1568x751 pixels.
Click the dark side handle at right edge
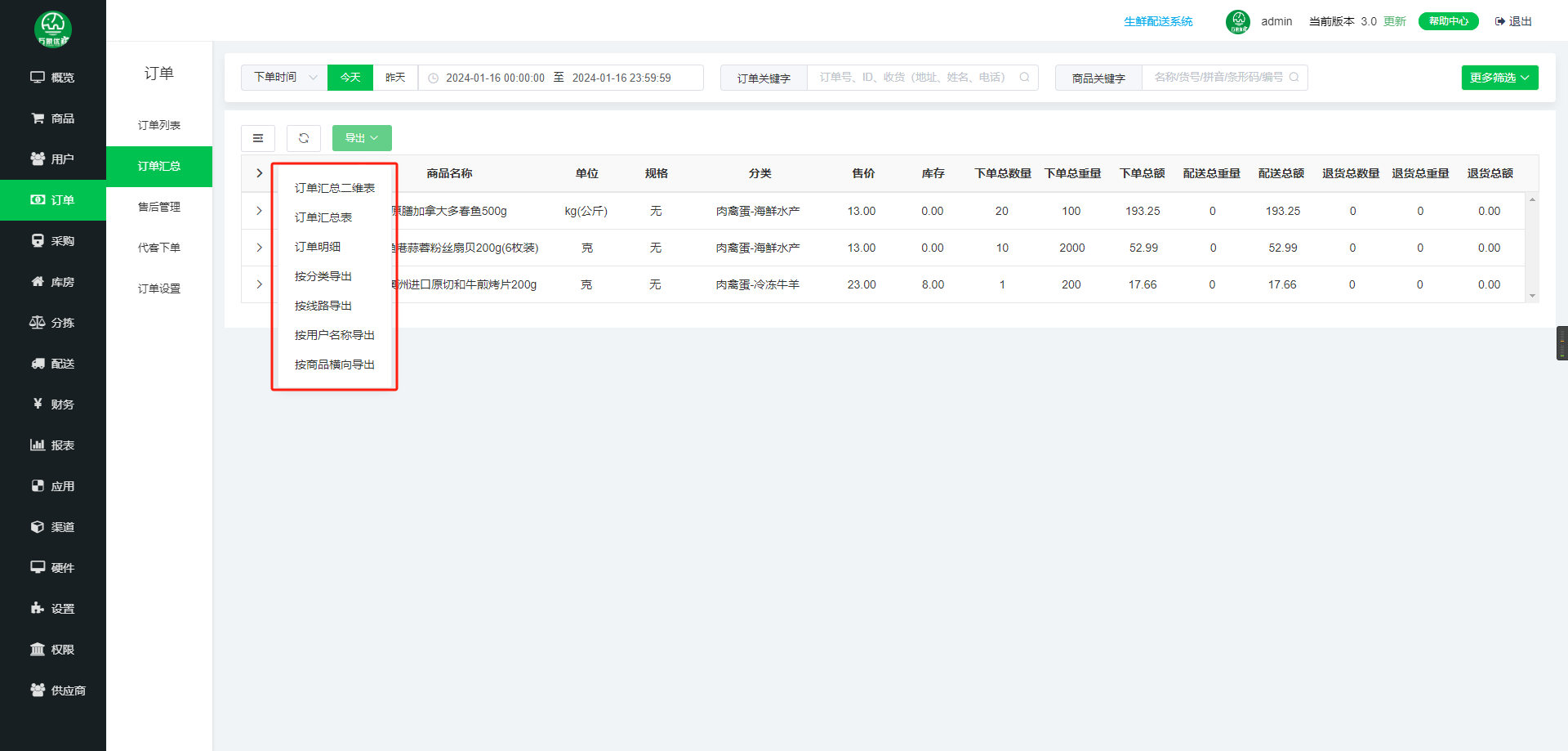tap(1561, 343)
